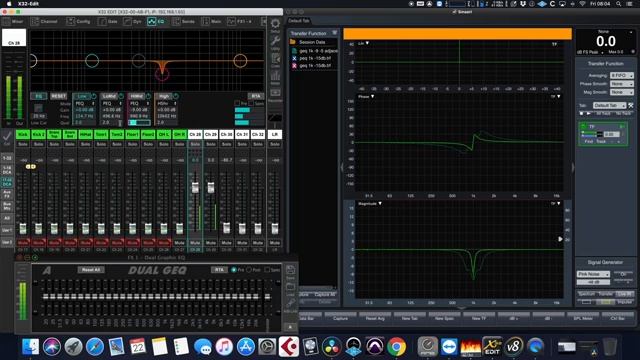
Task: Click the Spotlight search icon in menu bar
Action: pyautogui.click(x=619, y=4)
